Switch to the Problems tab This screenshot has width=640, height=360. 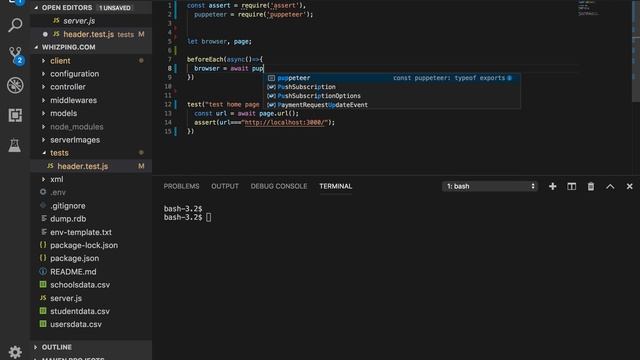[181, 186]
